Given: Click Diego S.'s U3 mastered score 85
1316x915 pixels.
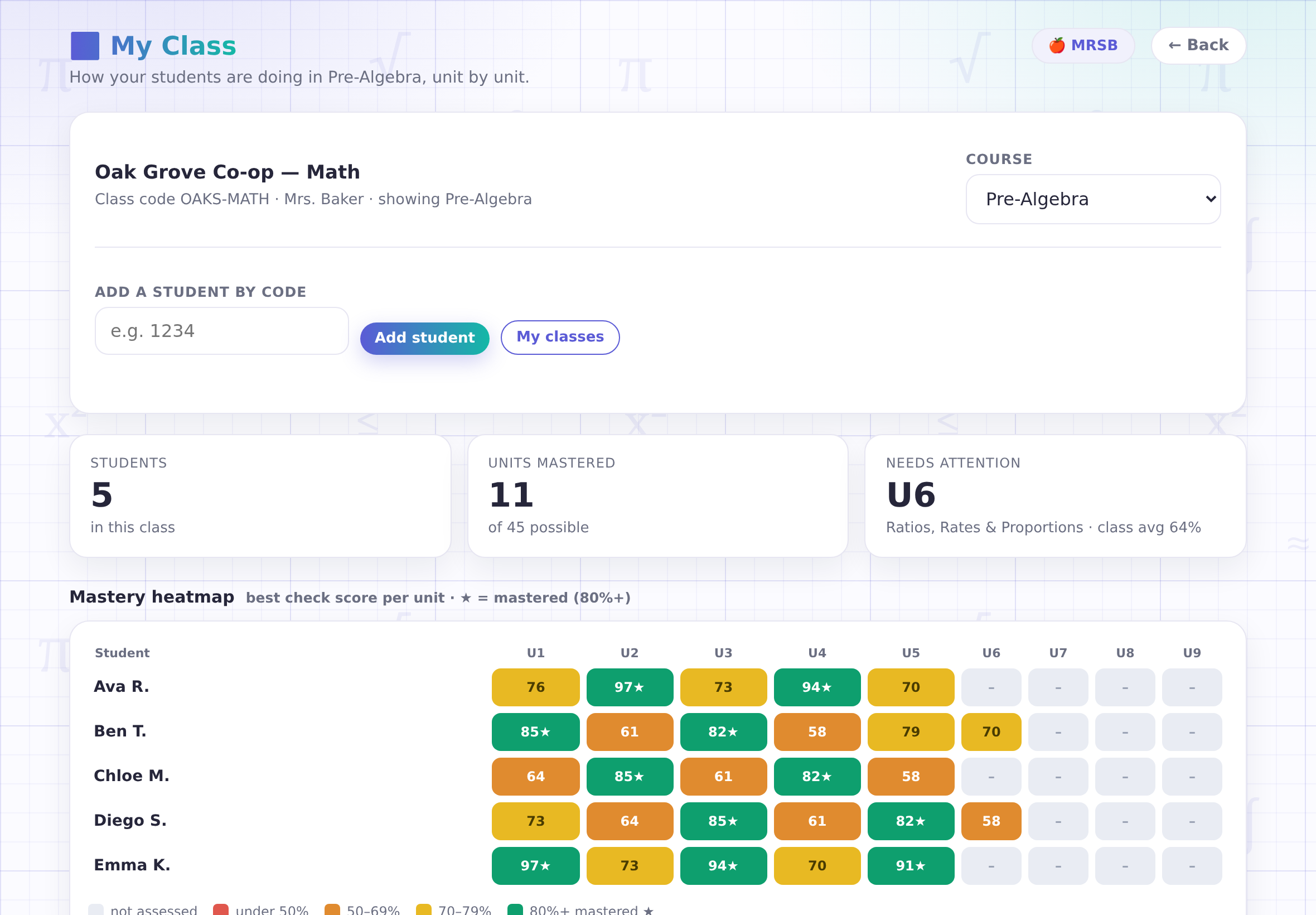Looking at the screenshot, I should pyautogui.click(x=724, y=822).
